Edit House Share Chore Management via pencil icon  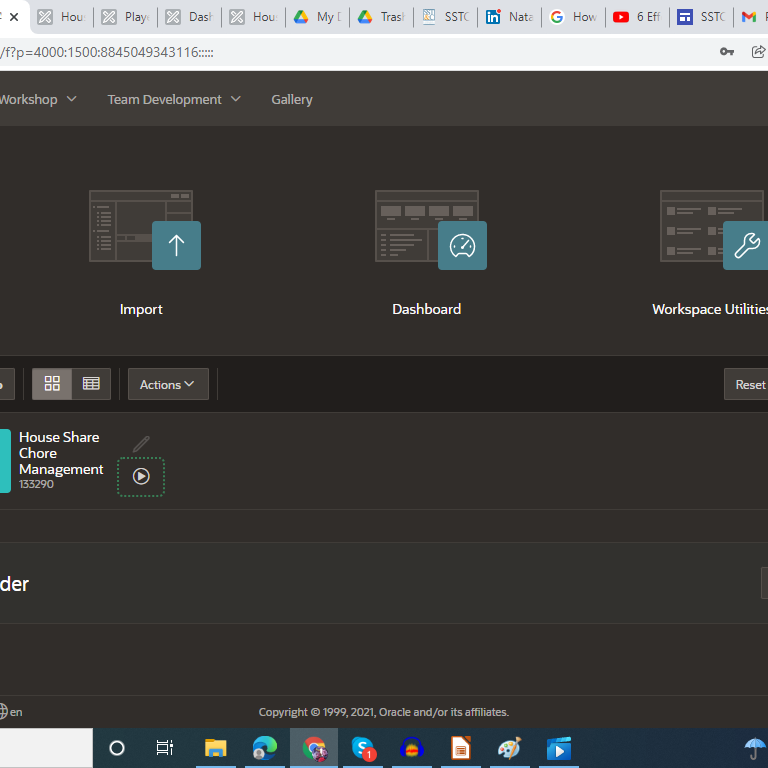click(141, 443)
